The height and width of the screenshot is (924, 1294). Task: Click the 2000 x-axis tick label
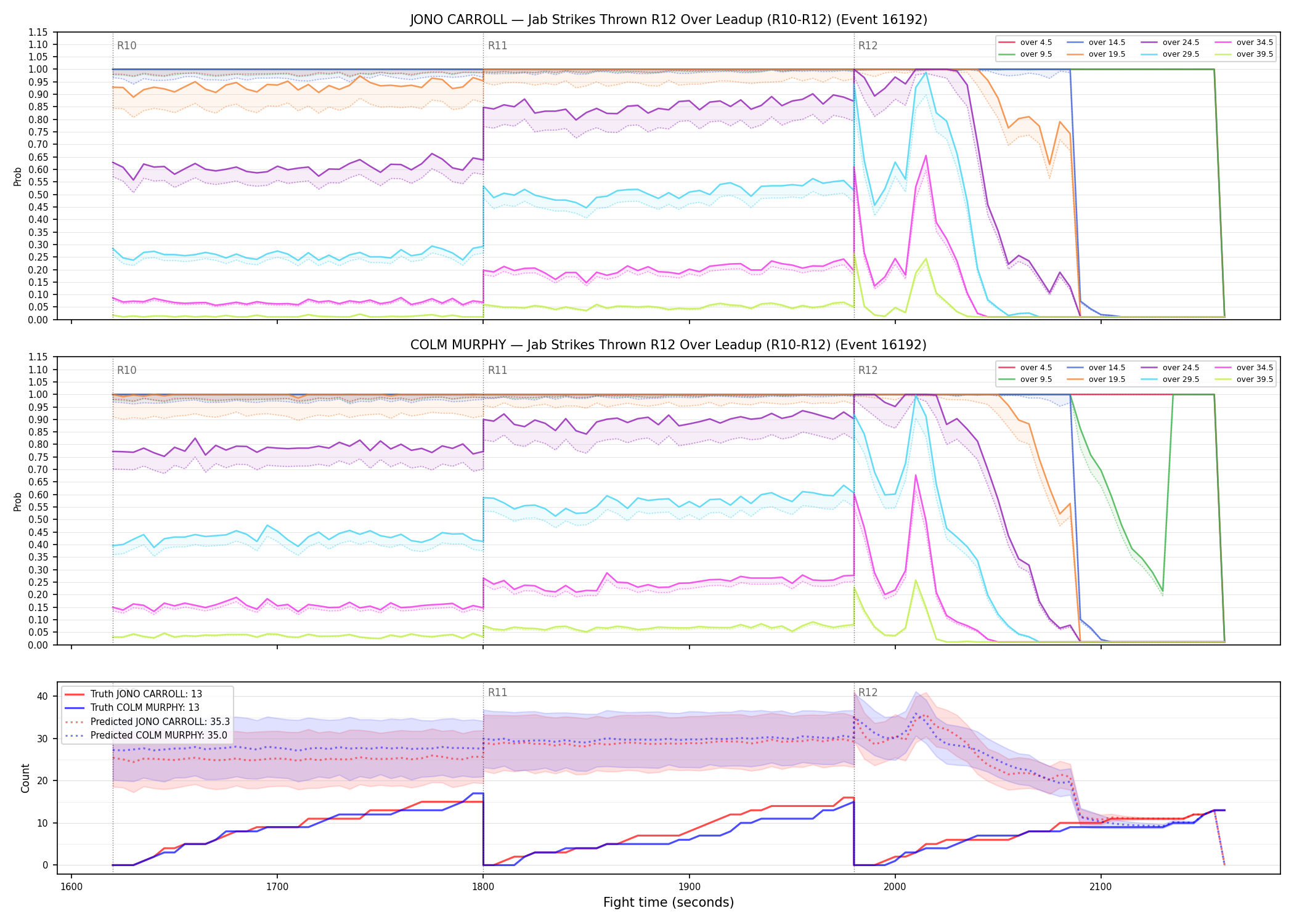(x=895, y=887)
